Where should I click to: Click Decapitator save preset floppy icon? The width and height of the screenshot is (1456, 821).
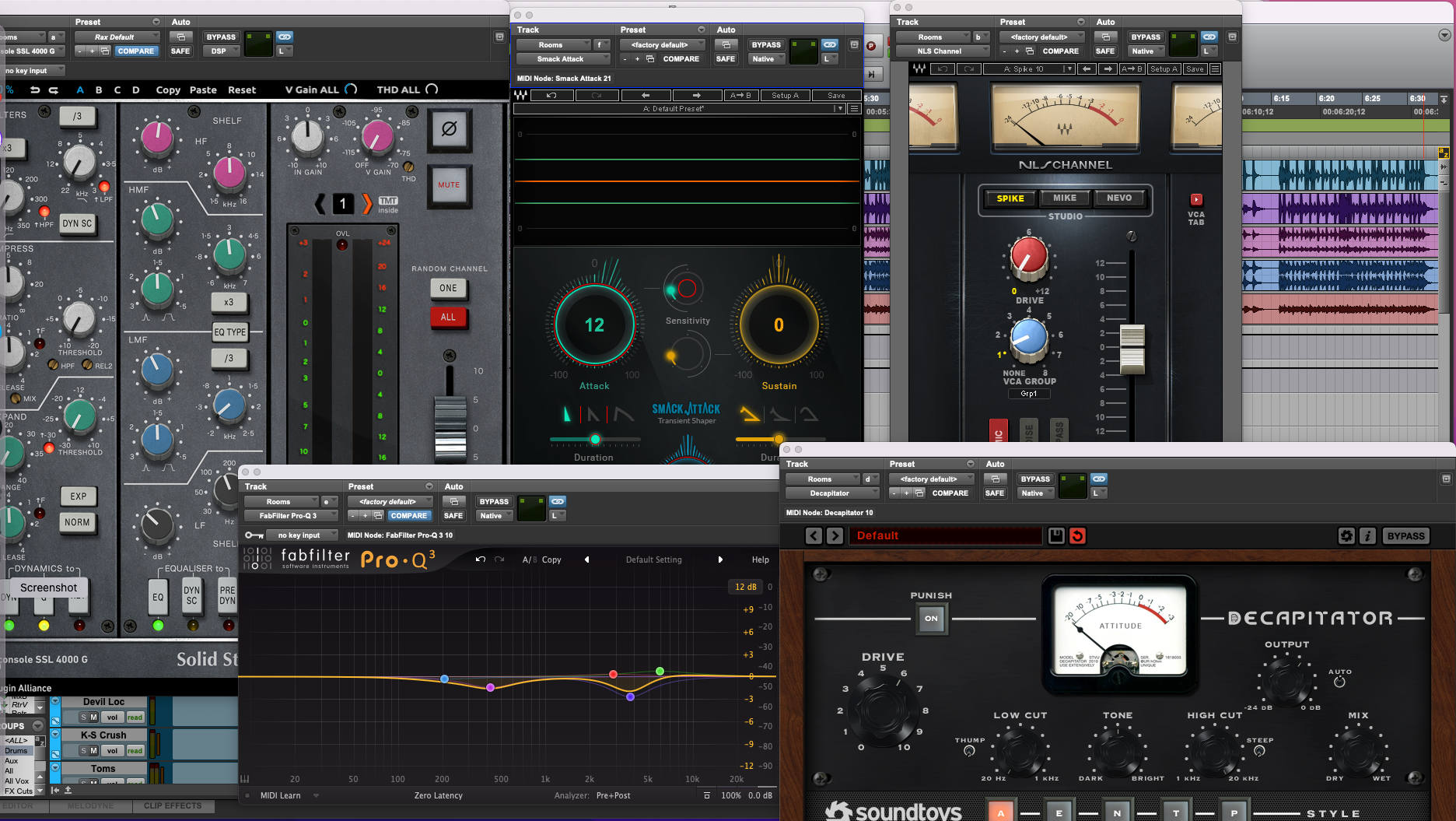[1056, 535]
